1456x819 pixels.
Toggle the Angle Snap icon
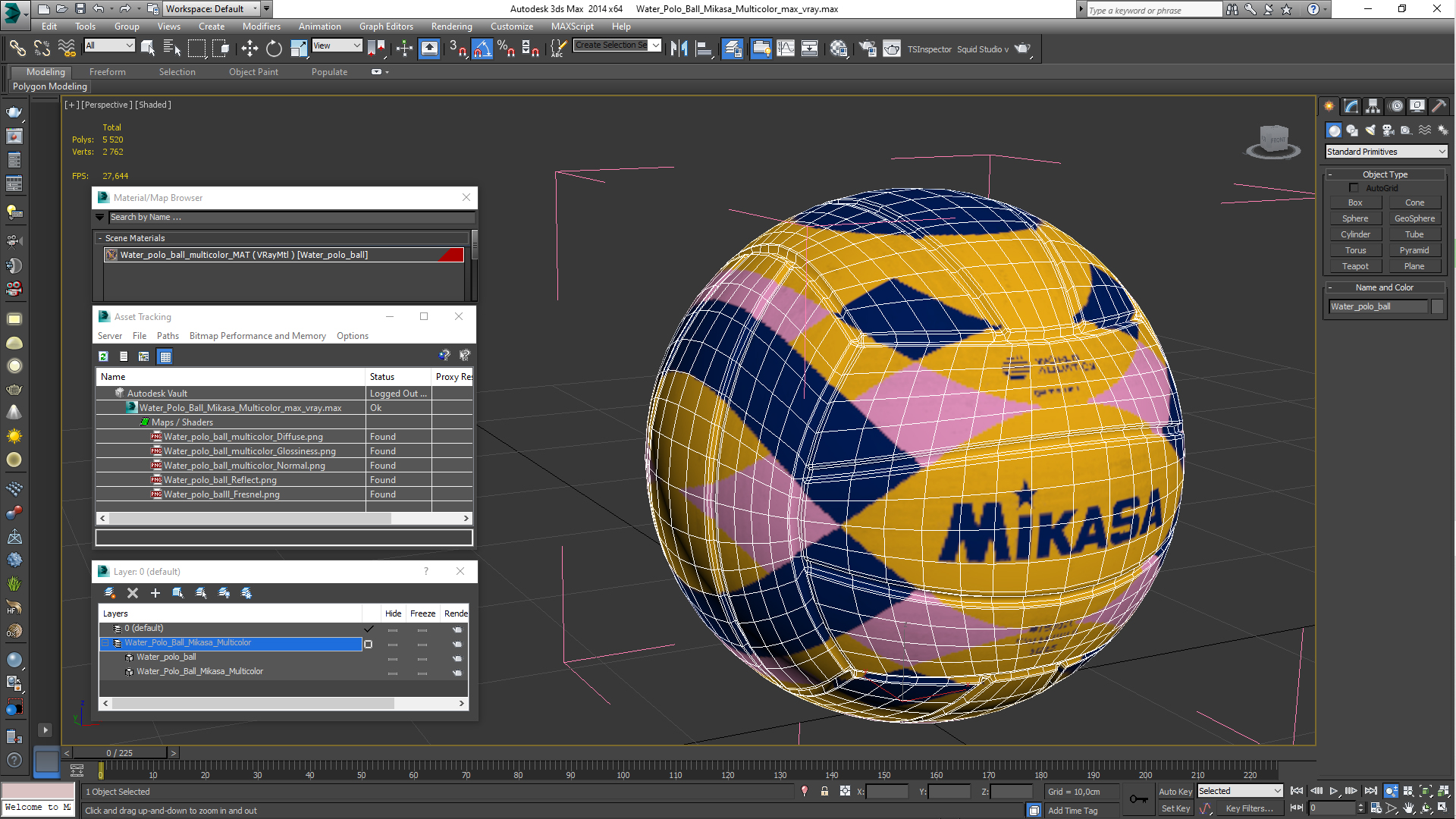click(x=482, y=49)
